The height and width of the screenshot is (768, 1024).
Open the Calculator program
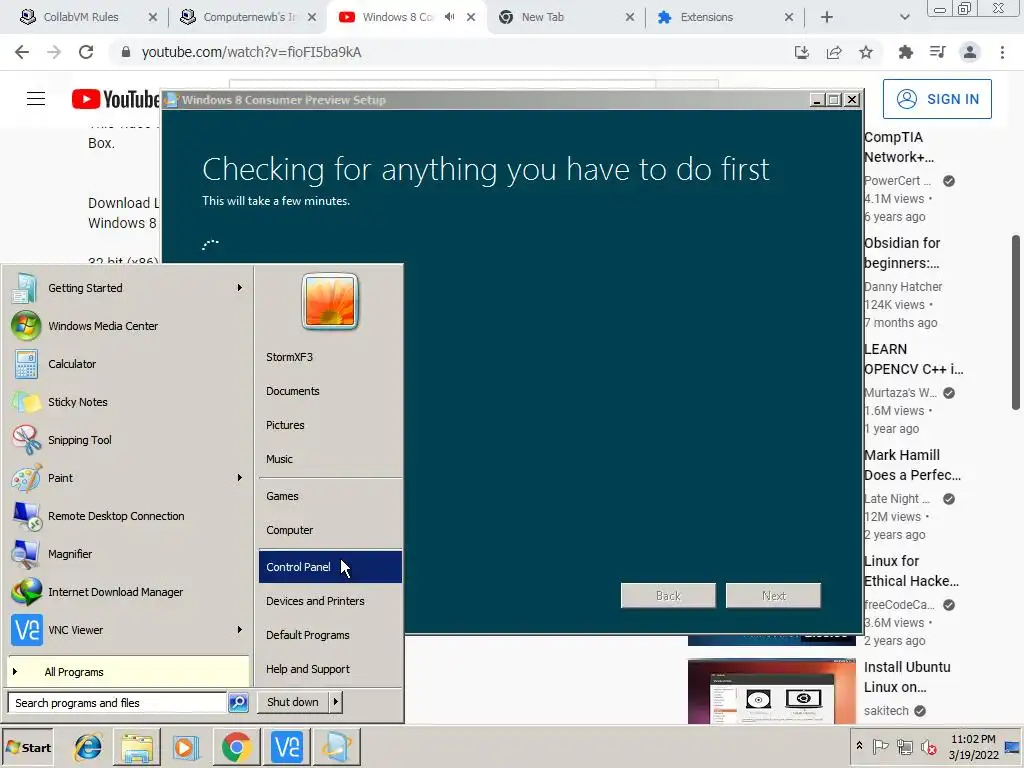click(127, 364)
